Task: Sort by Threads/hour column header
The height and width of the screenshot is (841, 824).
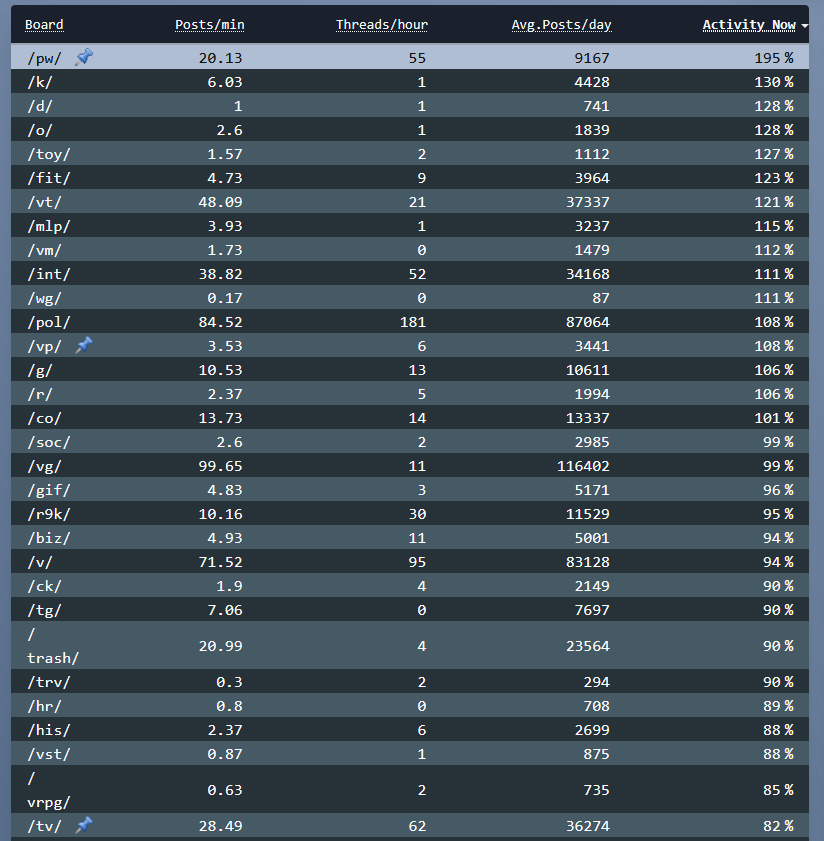Action: tap(381, 25)
